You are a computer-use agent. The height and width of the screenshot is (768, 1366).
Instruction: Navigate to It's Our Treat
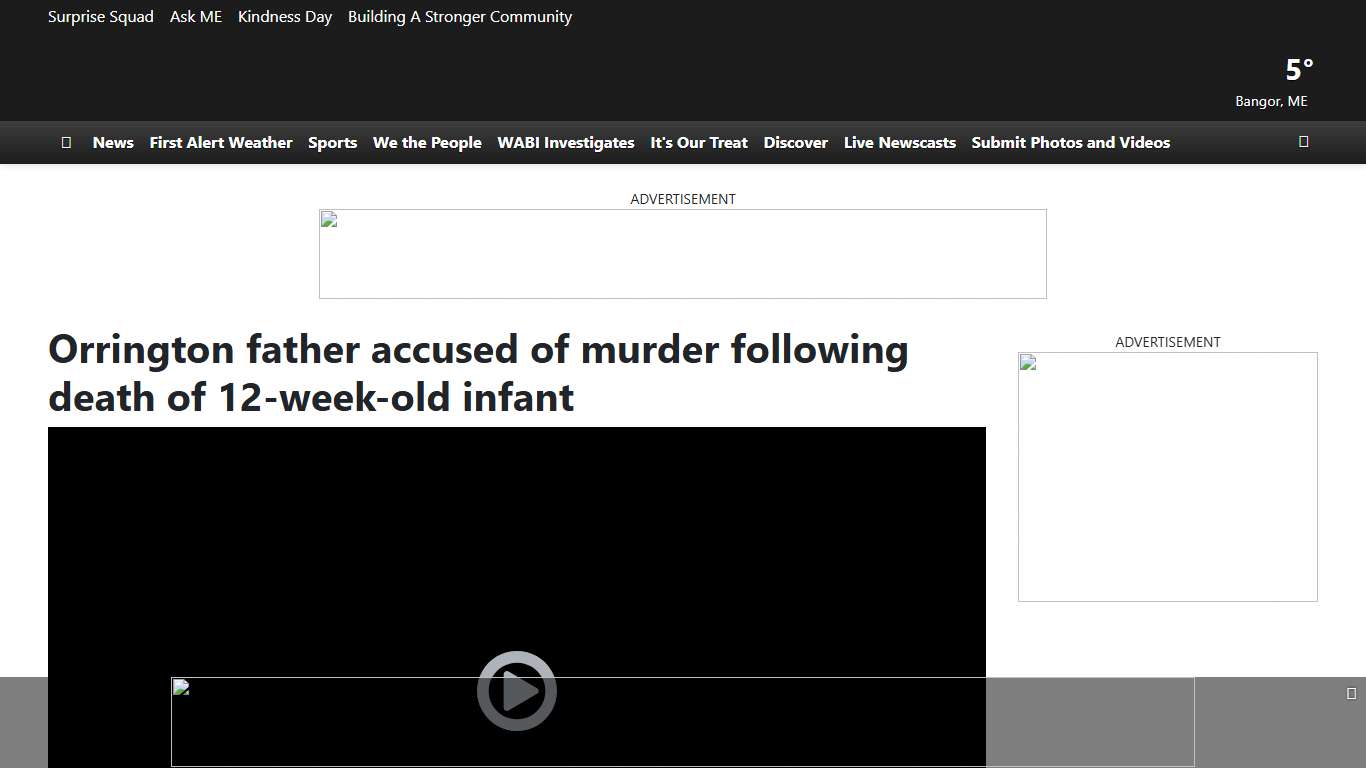(x=699, y=143)
